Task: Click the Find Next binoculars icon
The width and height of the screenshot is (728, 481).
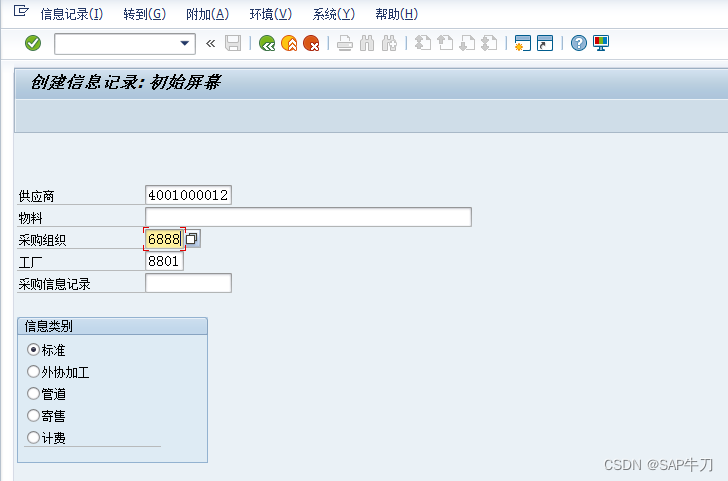Action: (x=389, y=43)
